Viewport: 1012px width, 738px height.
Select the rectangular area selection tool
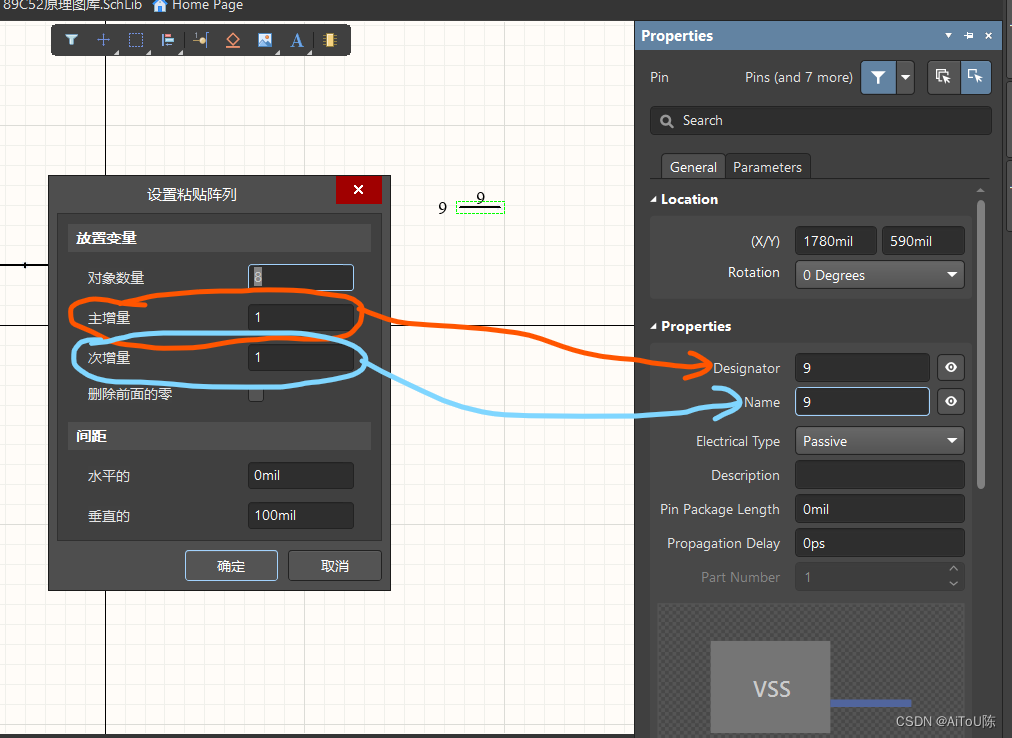point(136,40)
